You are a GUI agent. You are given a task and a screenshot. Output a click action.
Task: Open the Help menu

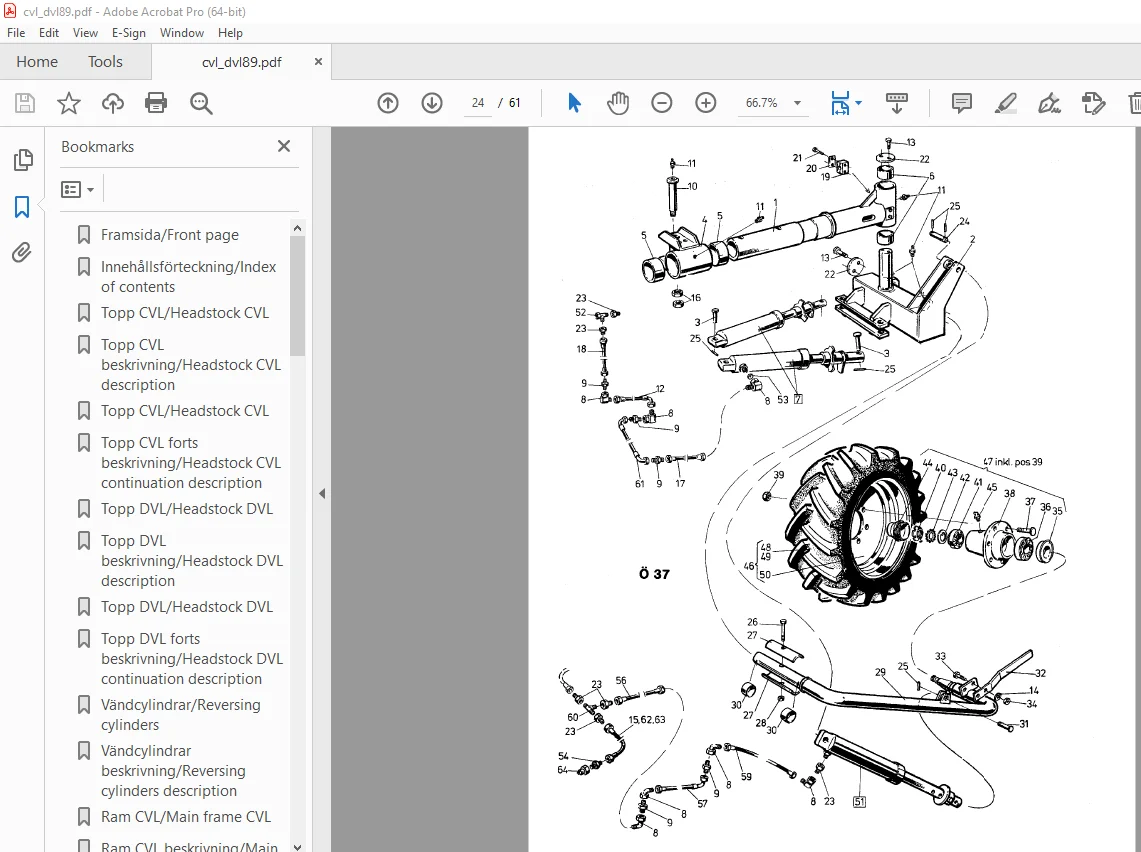pyautogui.click(x=230, y=33)
